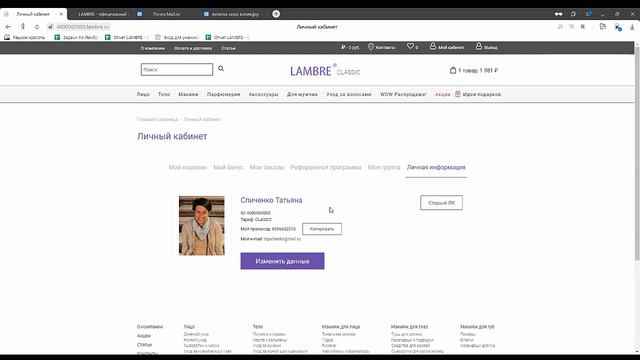Click the profile photo thumbnail
The image size is (640, 360).
[x=202, y=226]
